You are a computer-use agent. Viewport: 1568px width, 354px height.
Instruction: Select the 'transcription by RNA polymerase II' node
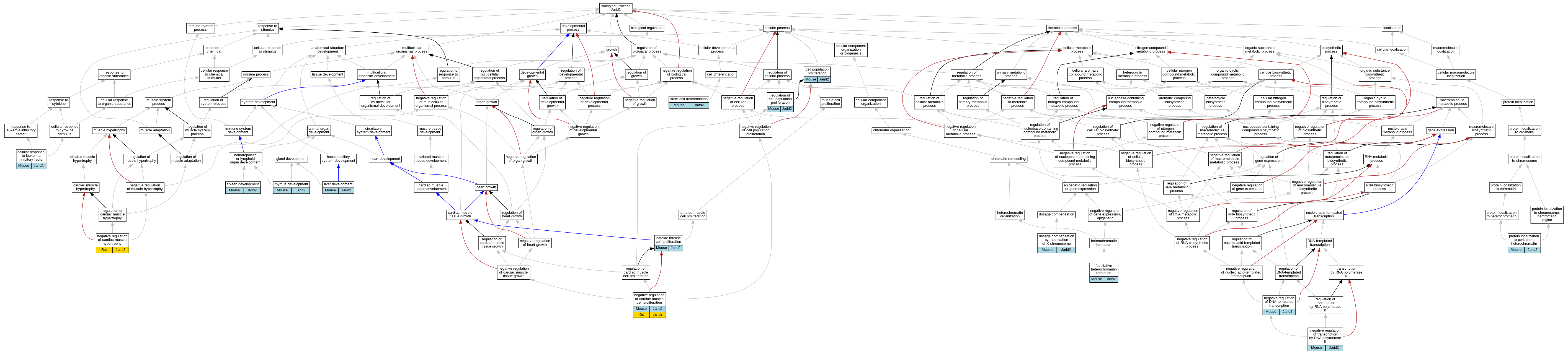coord(1347,272)
